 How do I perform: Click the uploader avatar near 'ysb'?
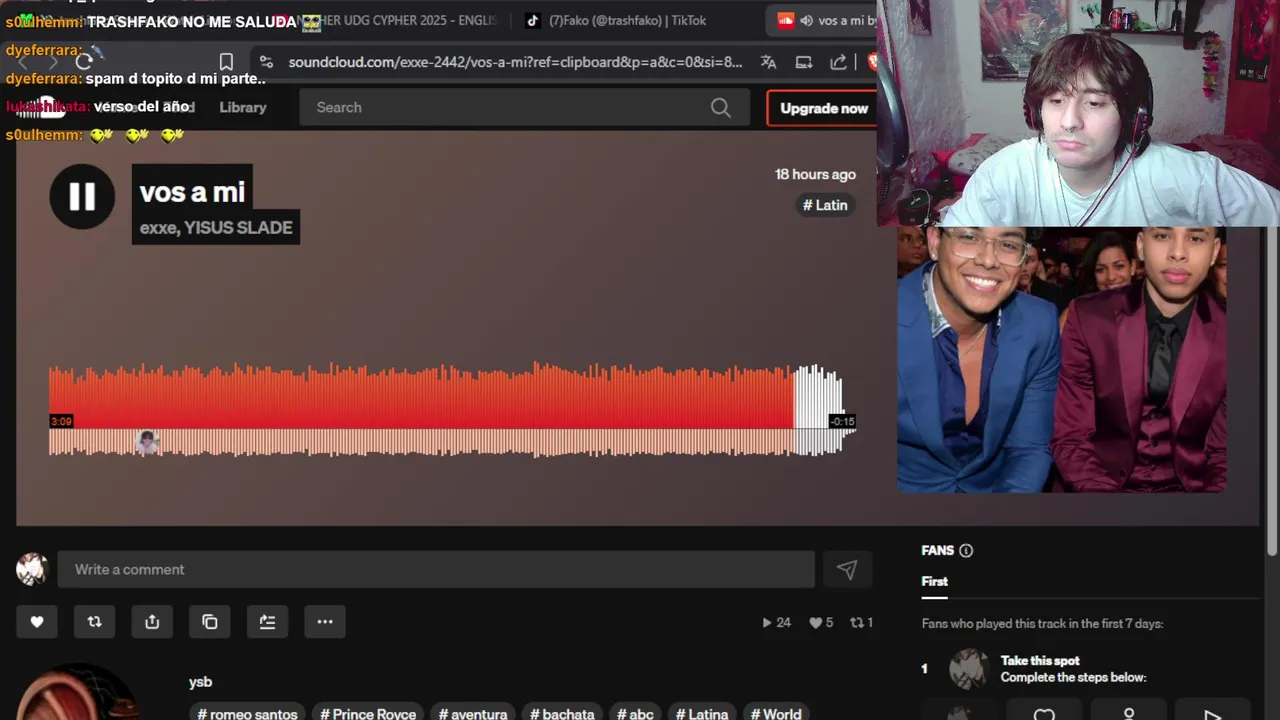77,692
